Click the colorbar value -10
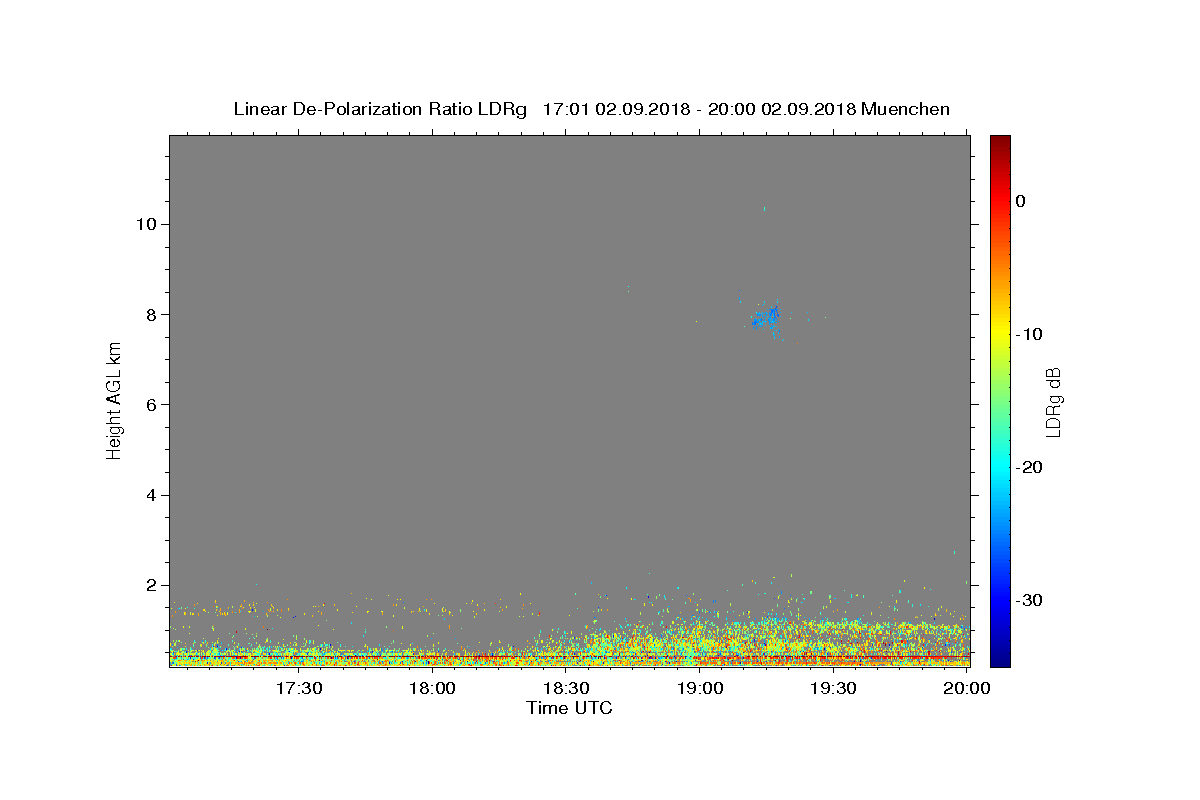This screenshot has height=800, width=1200. tap(1029, 334)
